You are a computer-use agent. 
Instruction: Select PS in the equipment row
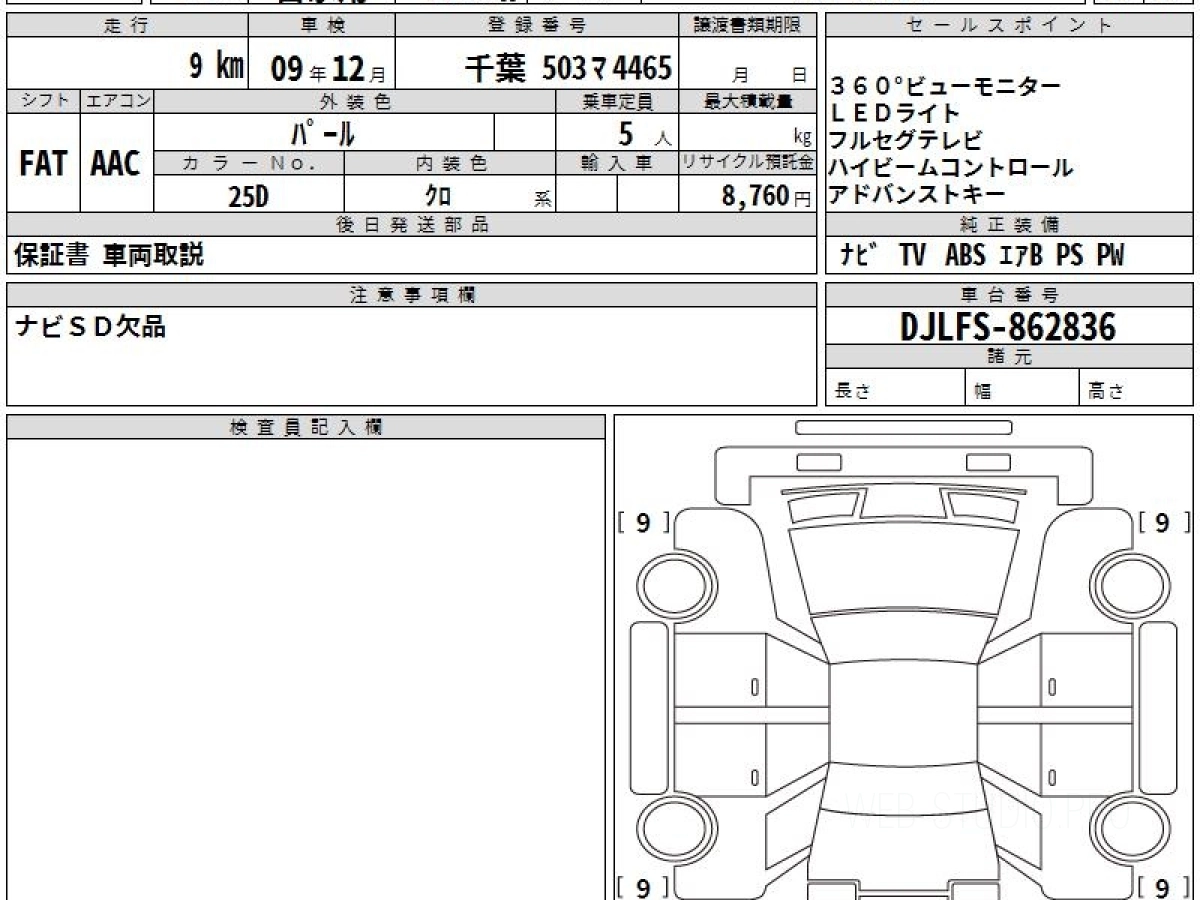coord(1069,255)
